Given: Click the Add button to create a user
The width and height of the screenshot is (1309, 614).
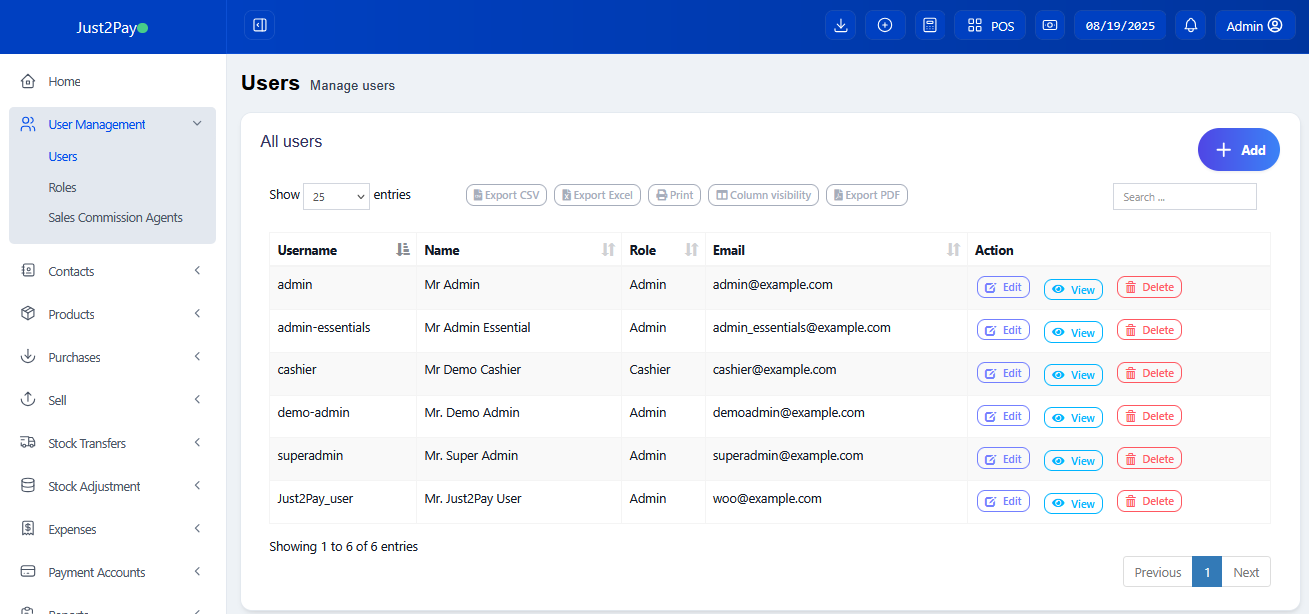Looking at the screenshot, I should (x=1238, y=149).
